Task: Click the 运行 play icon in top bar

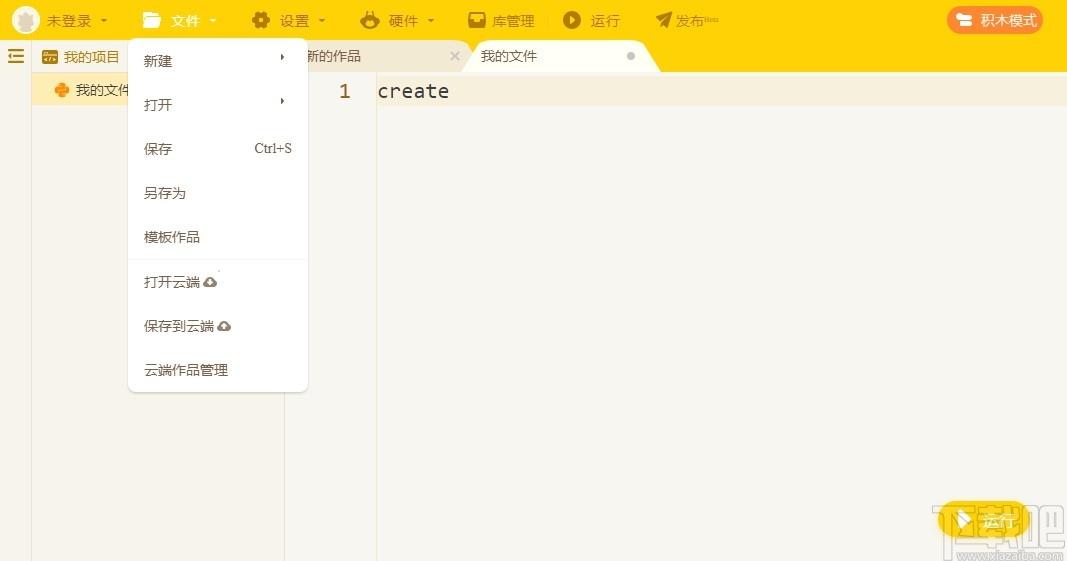Action: click(572, 20)
